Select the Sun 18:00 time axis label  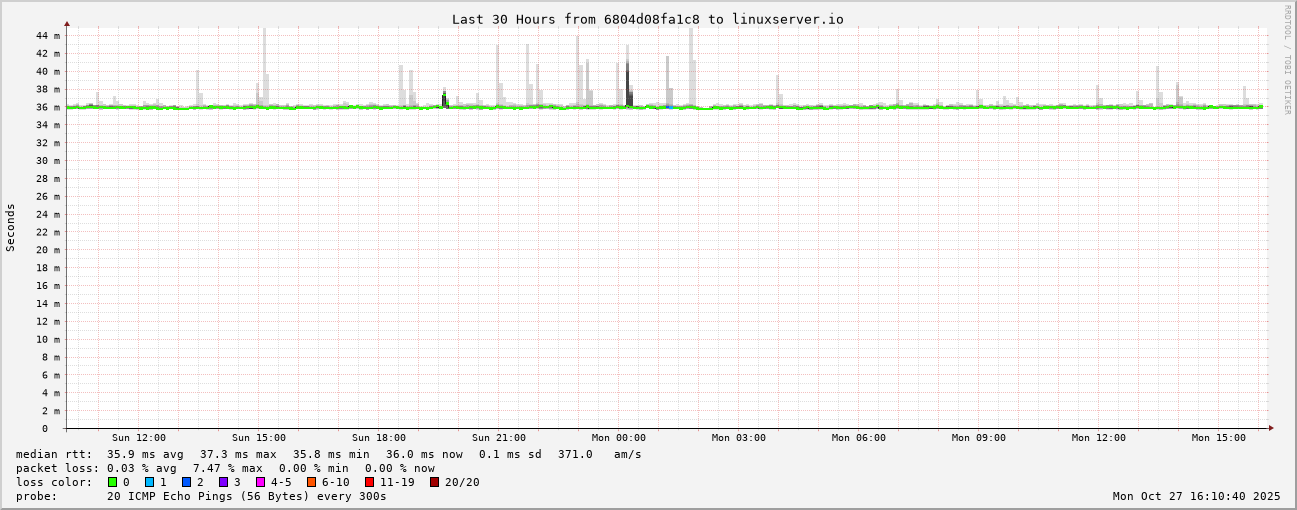(x=379, y=438)
